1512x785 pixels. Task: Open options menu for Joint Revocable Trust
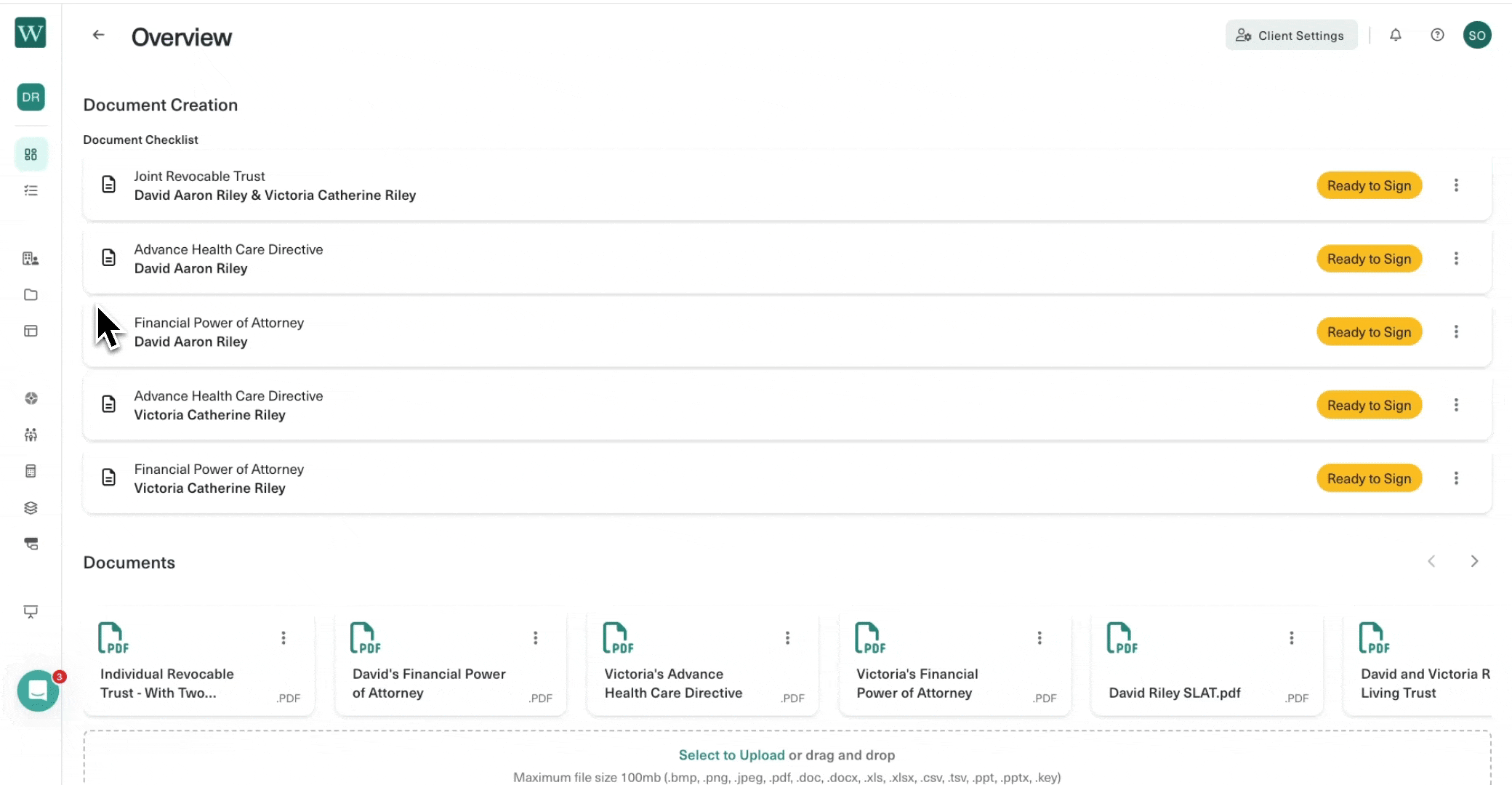tap(1455, 185)
